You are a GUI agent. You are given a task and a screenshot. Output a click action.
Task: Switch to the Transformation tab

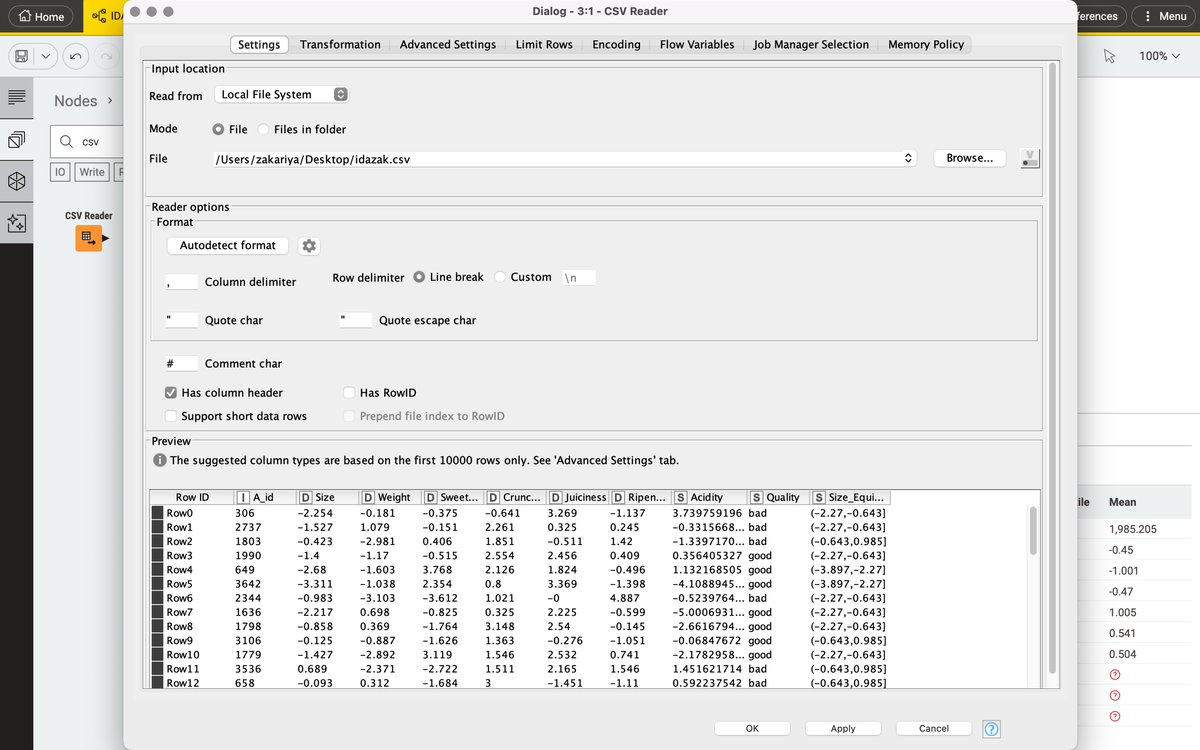[x=340, y=44]
